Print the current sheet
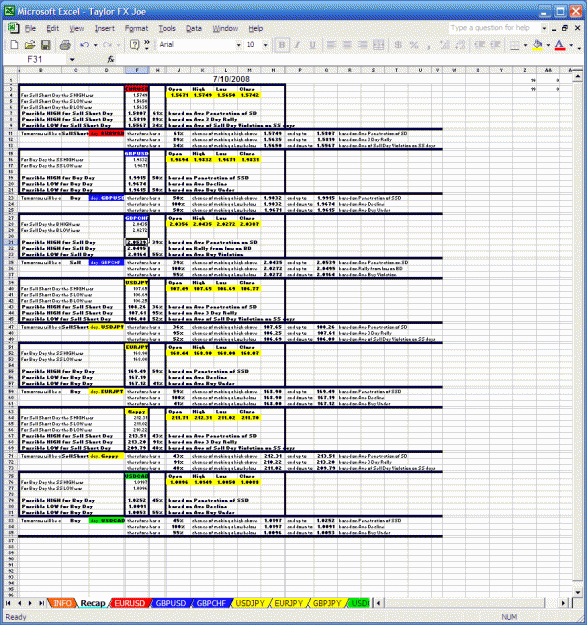 (x=65, y=45)
